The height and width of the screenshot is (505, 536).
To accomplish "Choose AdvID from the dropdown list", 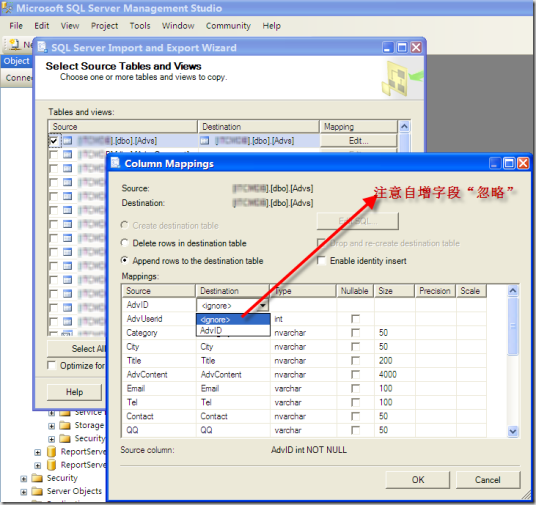I will coord(233,330).
